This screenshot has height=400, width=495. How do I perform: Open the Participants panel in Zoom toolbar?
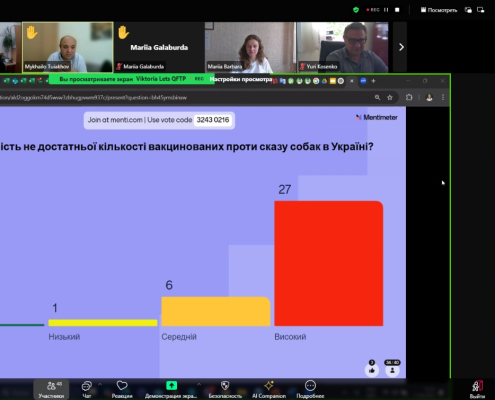pos(51,389)
